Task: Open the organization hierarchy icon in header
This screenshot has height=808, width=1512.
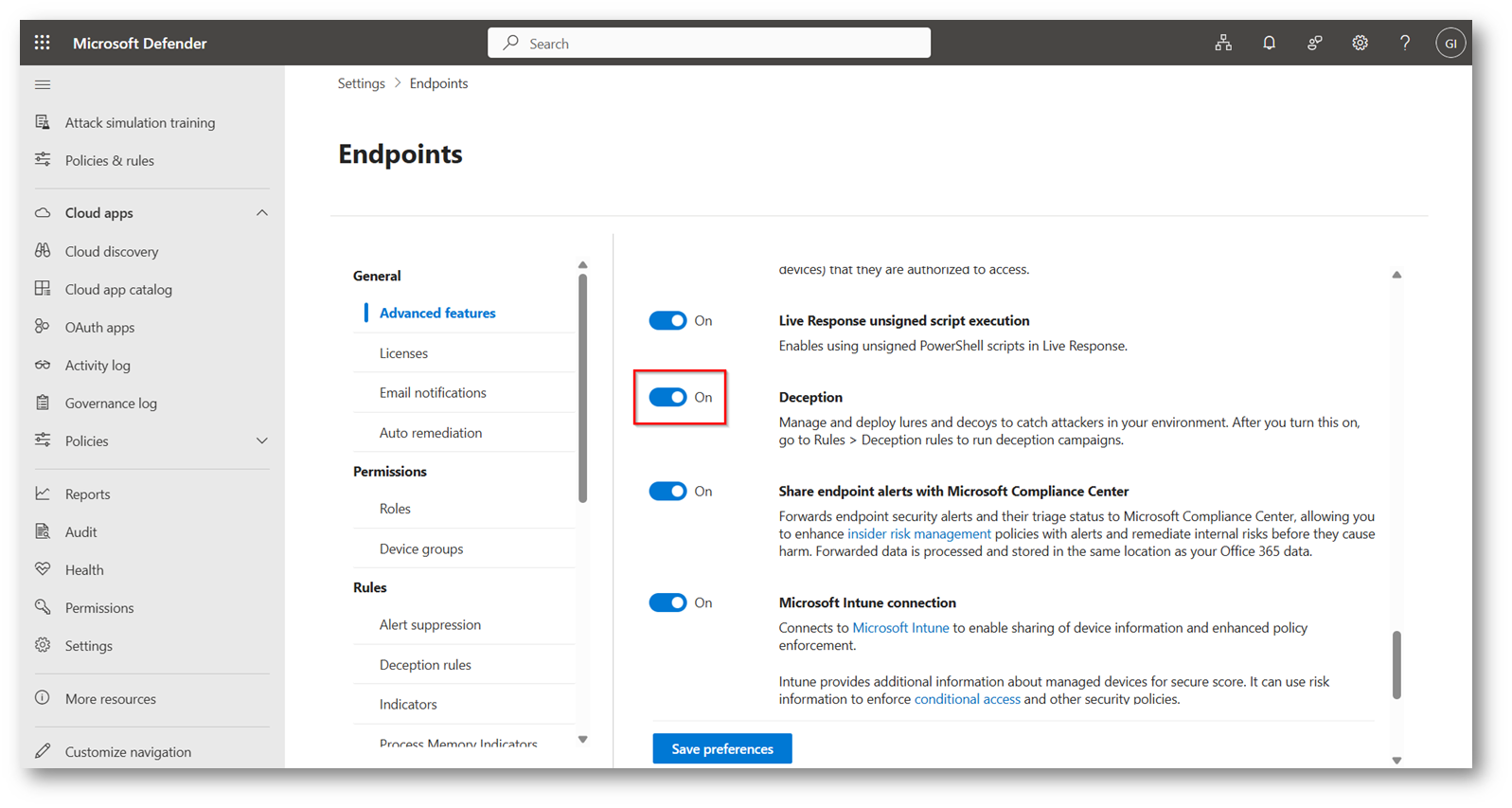Action: point(1223,43)
